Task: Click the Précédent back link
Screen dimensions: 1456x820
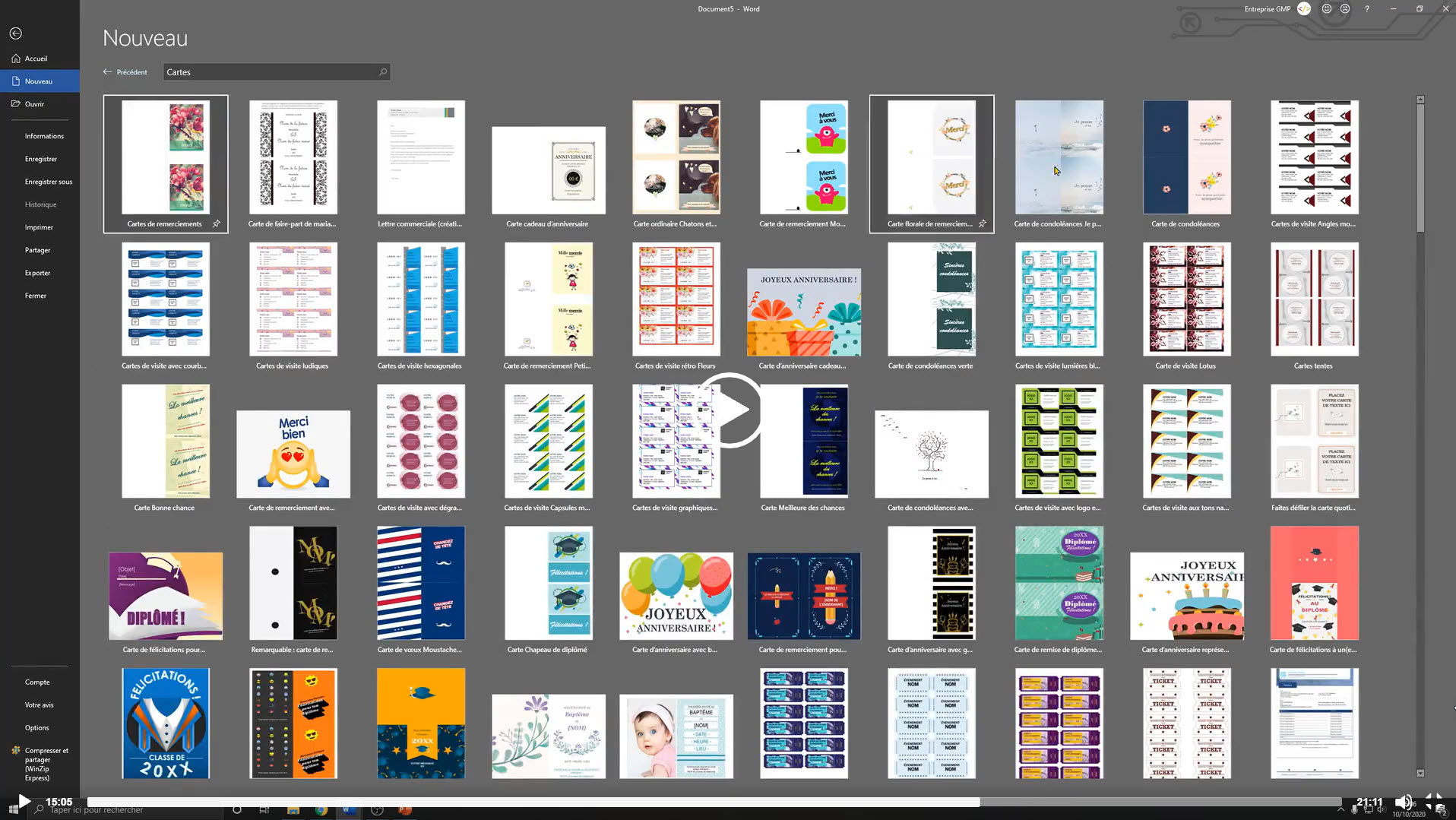Action: (125, 72)
